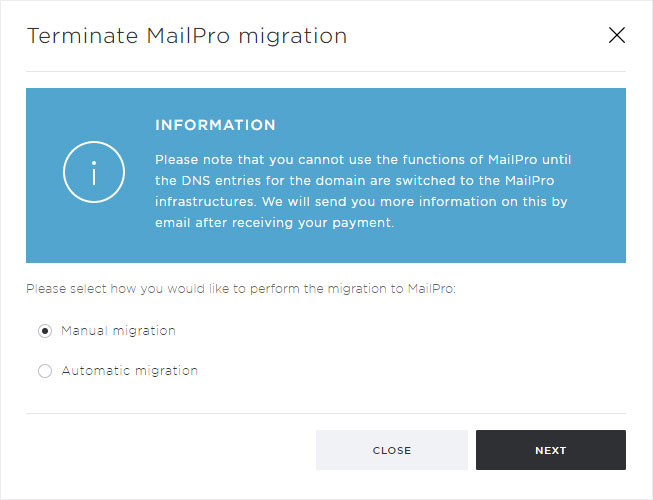Click the DNS entries notice paragraph
This screenshot has height=500, width=653.
pos(363,191)
